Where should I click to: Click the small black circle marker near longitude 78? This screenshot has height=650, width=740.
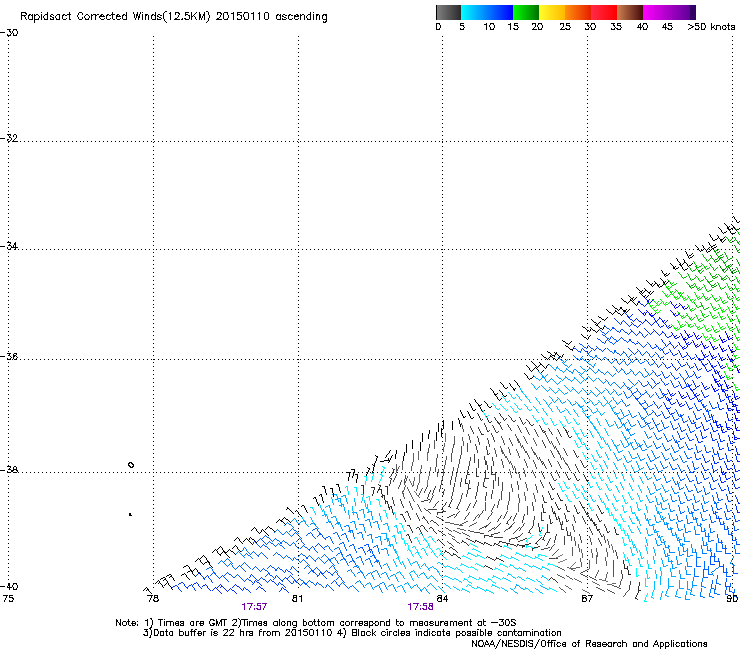click(131, 465)
